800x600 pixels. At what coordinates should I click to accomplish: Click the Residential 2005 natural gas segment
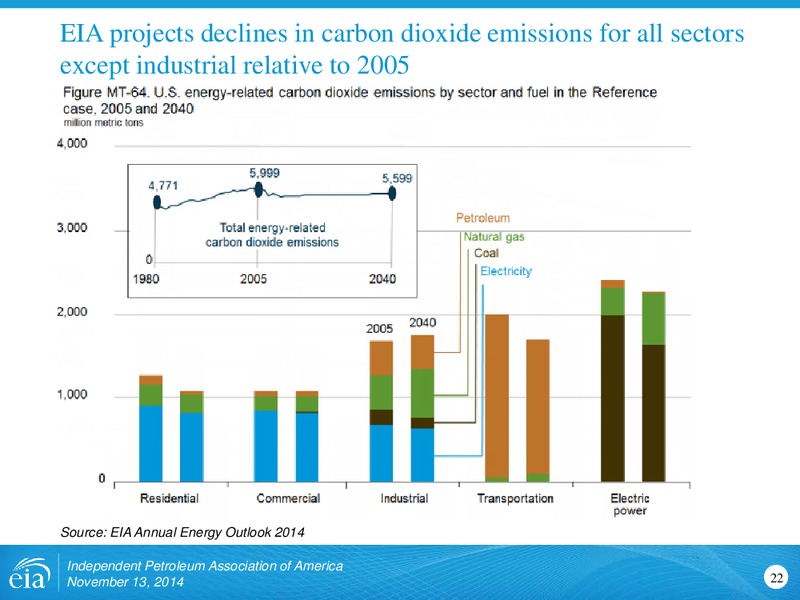click(x=151, y=395)
